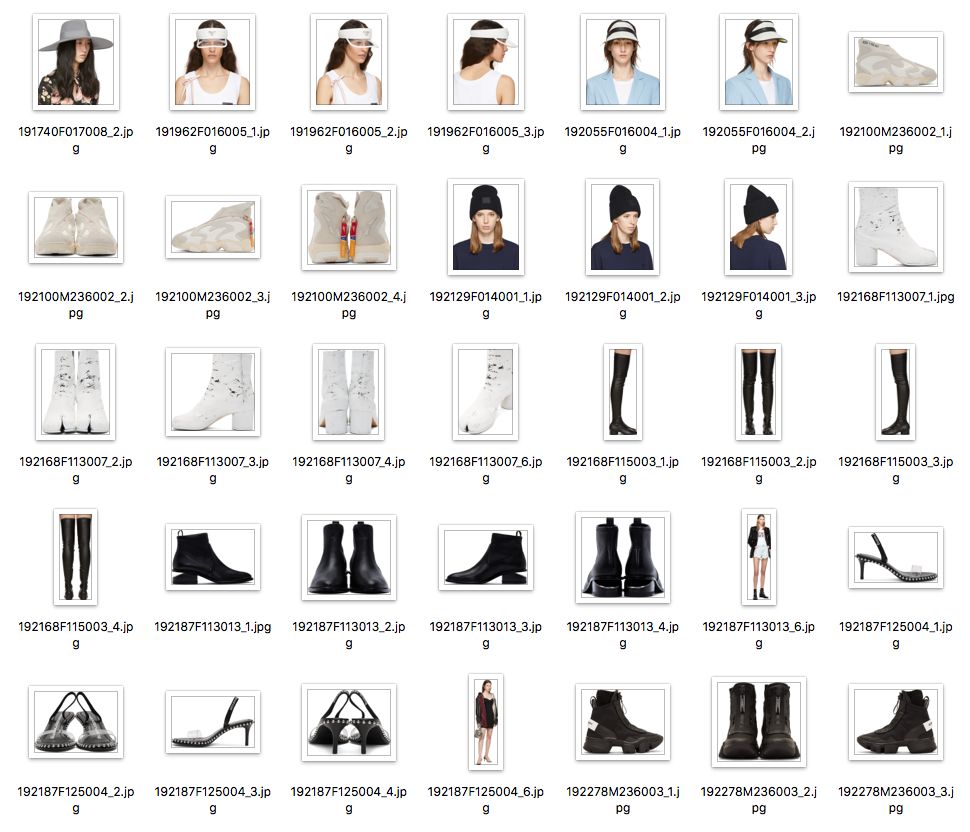The width and height of the screenshot is (970, 832).
Task: Click filename text 192100M236002_3.jpg
Action: pos(212,304)
